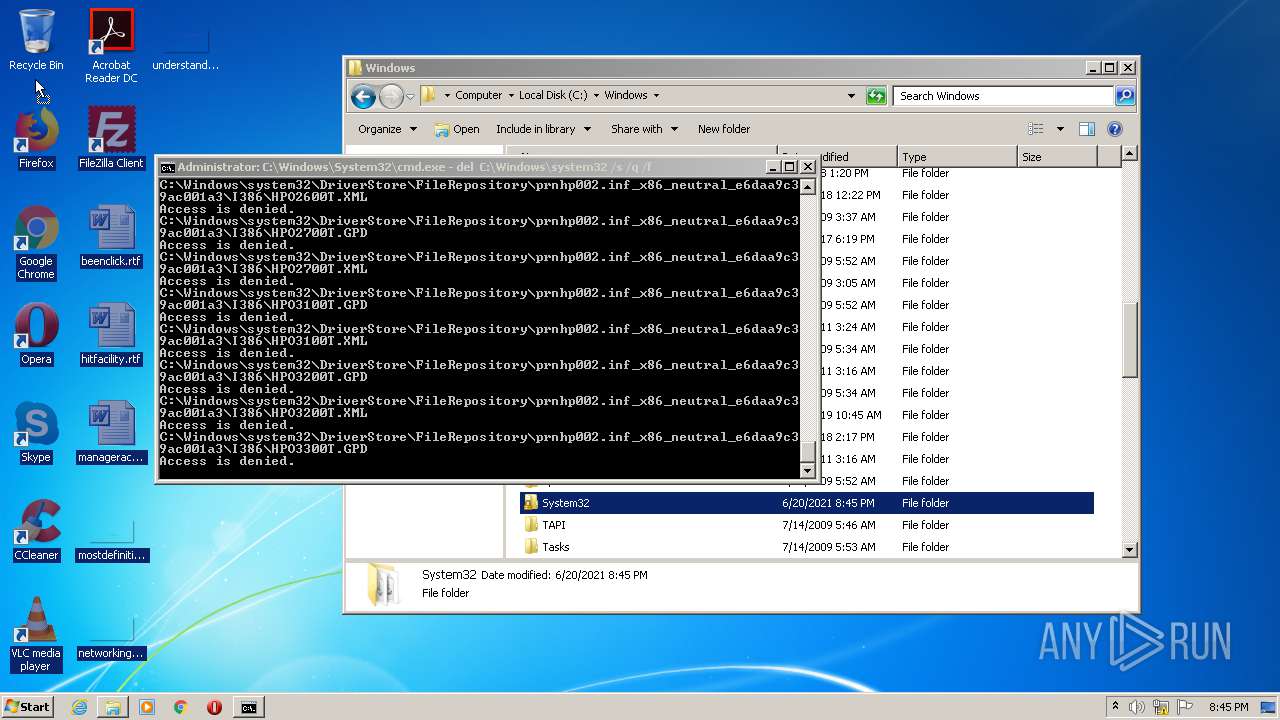Select the managerac.rtf desktop document
Image resolution: width=1280 pixels, height=720 pixels.
111,432
